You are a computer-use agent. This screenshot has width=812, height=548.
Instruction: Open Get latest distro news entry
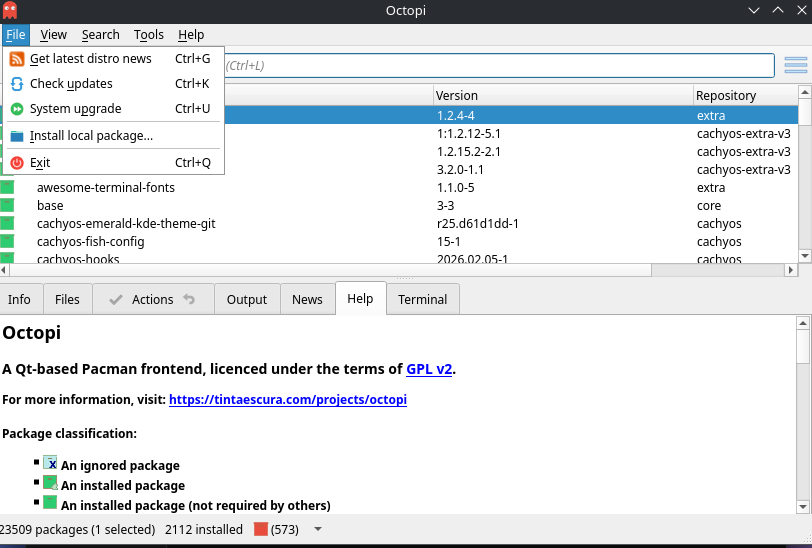(113, 59)
